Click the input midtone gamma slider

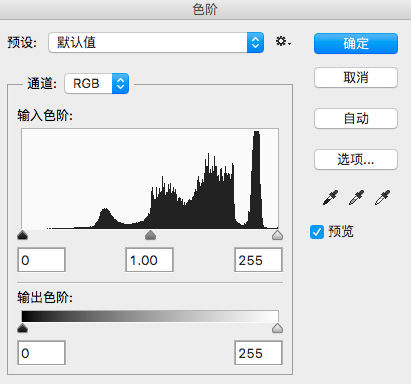click(151, 235)
